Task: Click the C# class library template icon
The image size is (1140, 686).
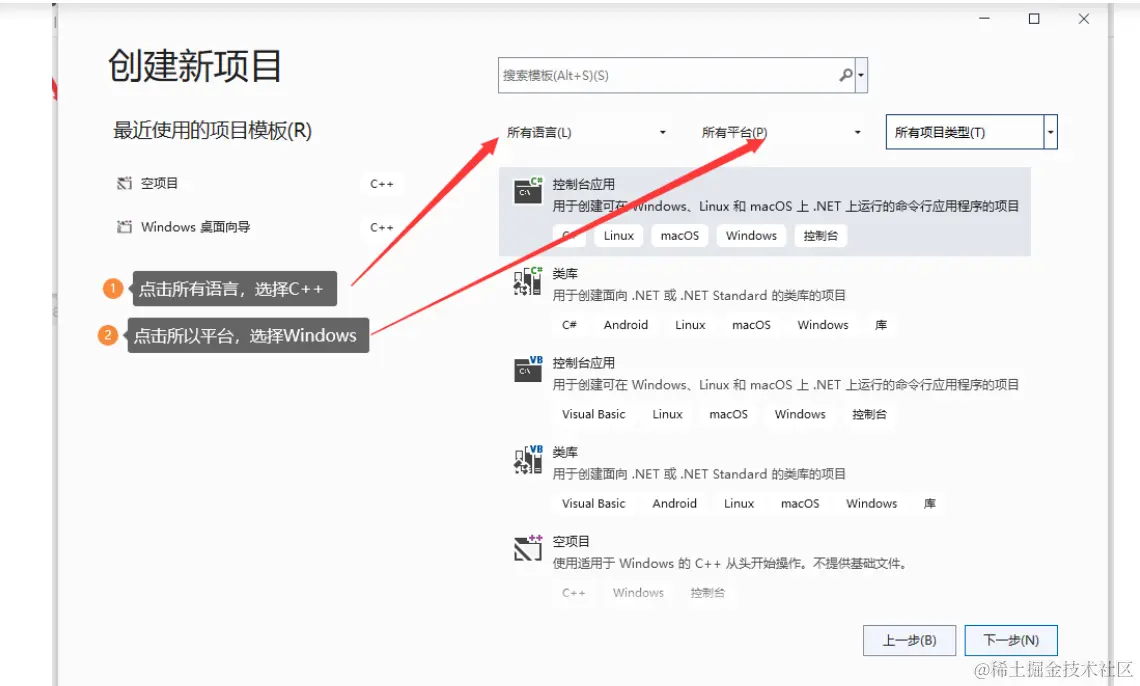Action: coord(527,280)
